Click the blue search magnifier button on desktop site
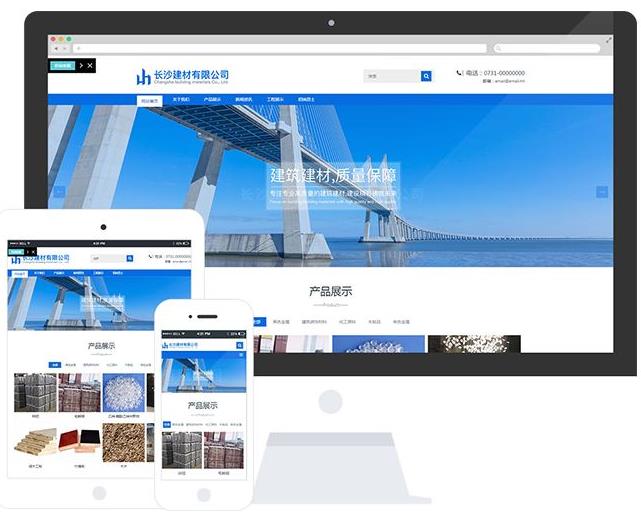The width and height of the screenshot is (641, 517). coord(426,76)
